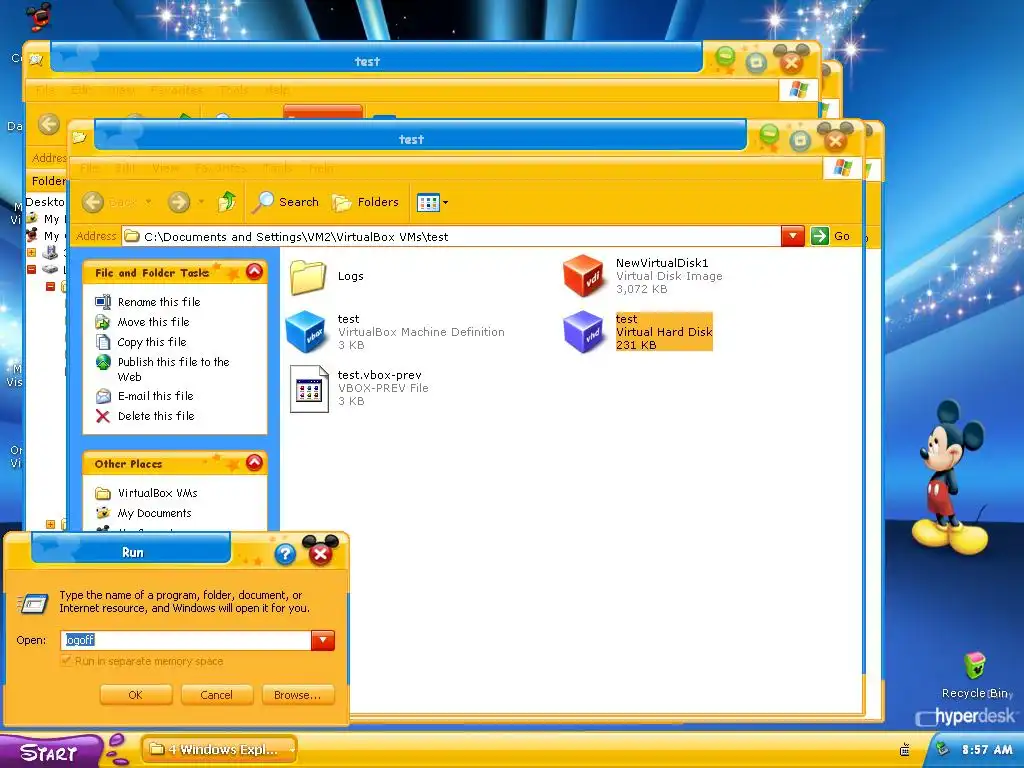1024x768 pixels.
Task: Collapse the Other Places panel
Action: pos(255,463)
